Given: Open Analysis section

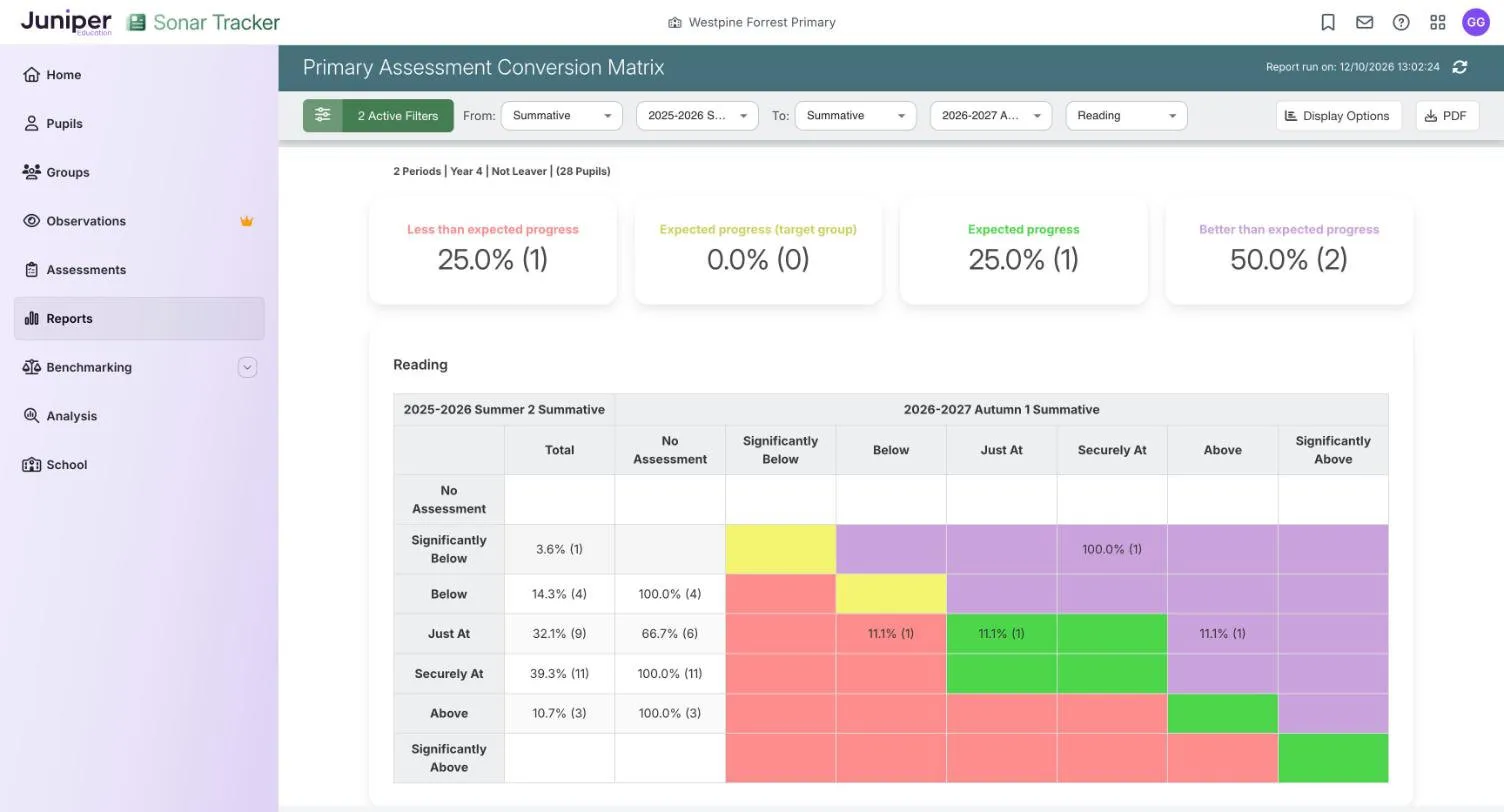Looking at the screenshot, I should (139, 416).
